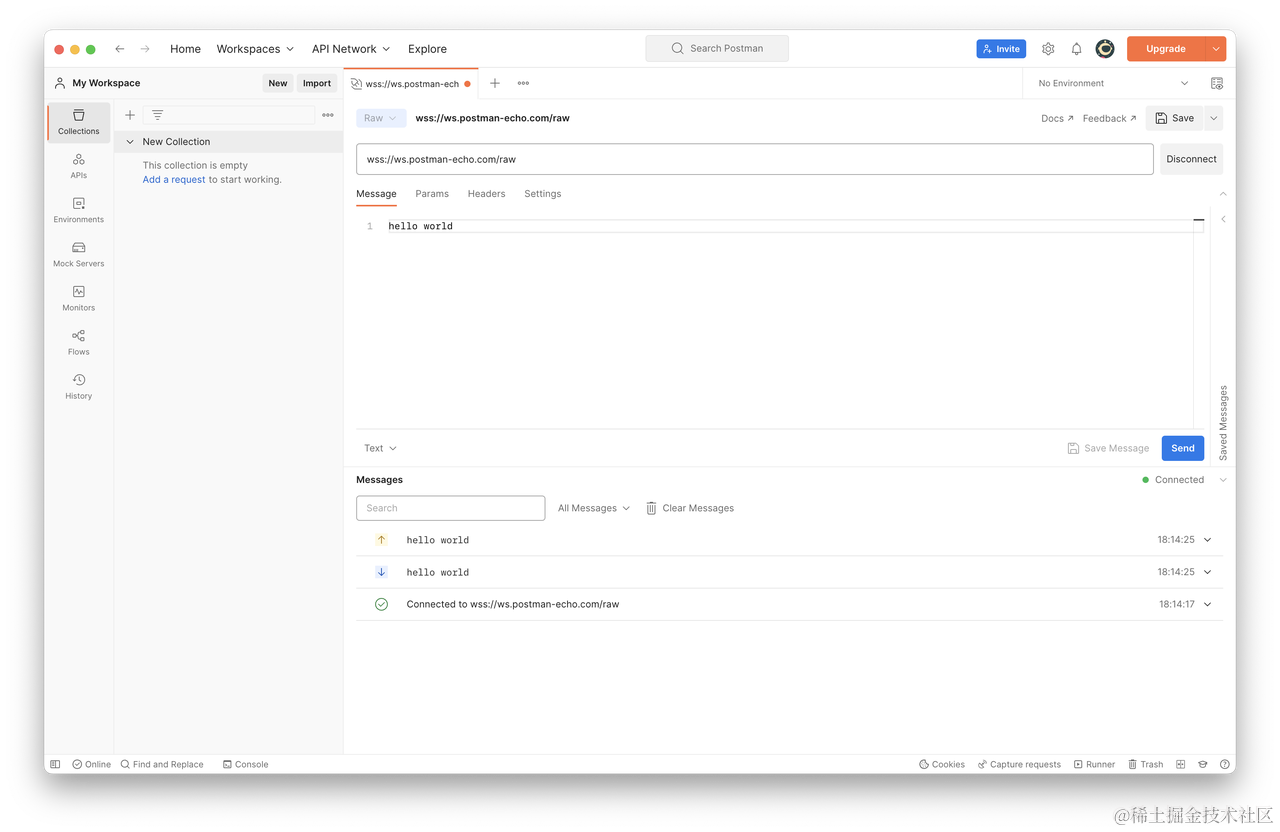Click the Search Postman field
Image resolution: width=1280 pixels, height=832 pixels.
pos(717,48)
